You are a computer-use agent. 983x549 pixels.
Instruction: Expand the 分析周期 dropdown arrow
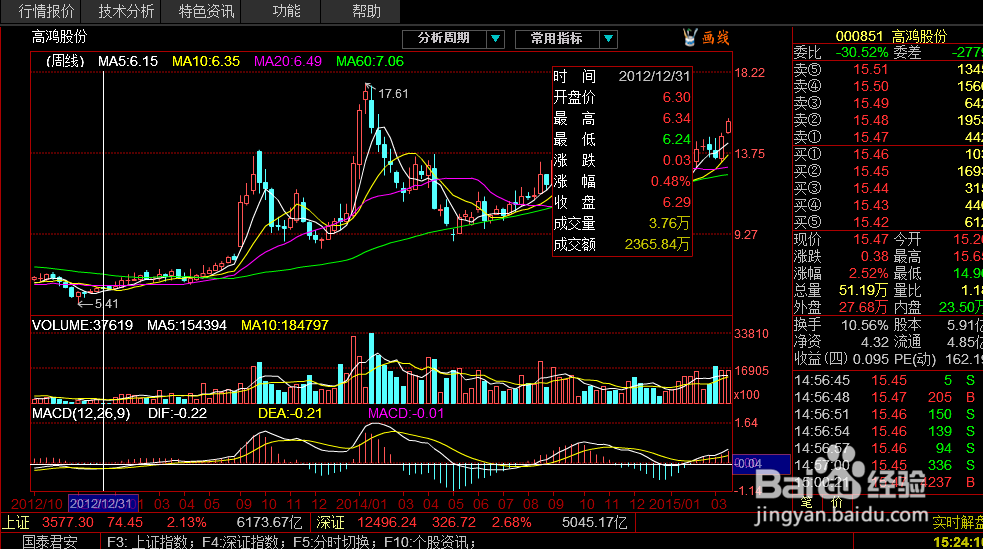coord(495,39)
